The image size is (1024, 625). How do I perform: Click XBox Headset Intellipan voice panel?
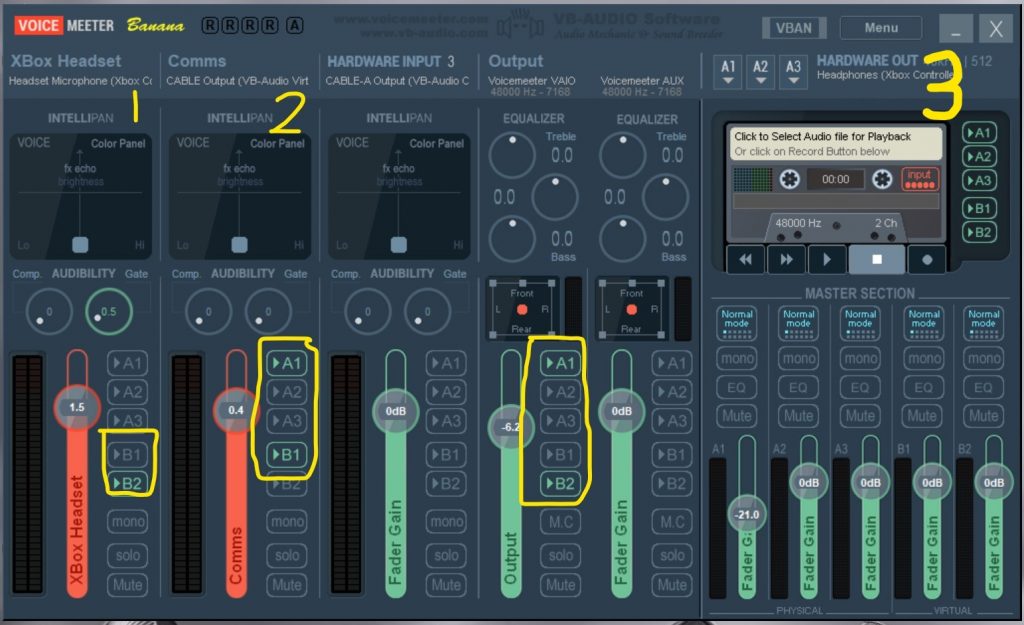coord(80,196)
